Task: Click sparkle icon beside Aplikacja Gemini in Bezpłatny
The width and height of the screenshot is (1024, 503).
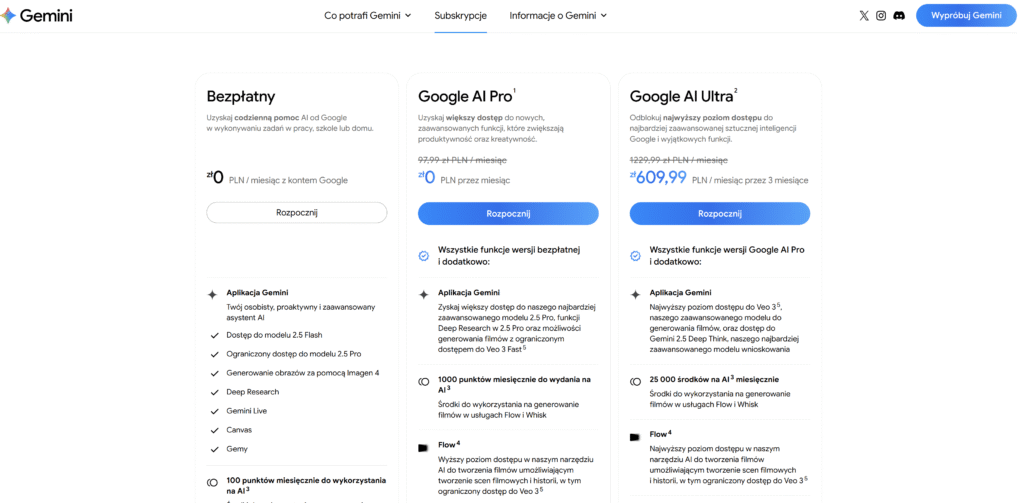Action: coord(212,295)
